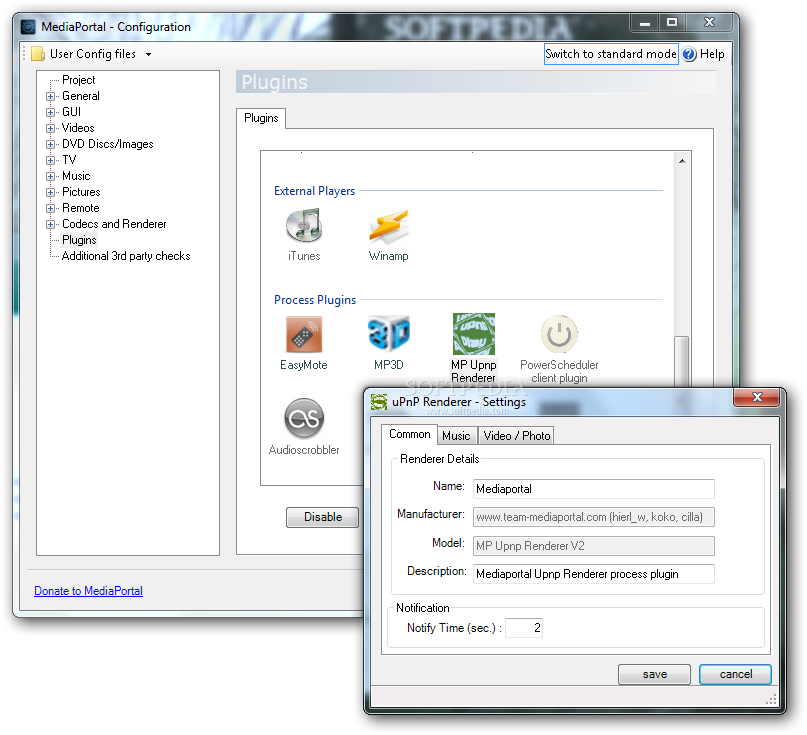Click the Model read-only field

point(593,546)
